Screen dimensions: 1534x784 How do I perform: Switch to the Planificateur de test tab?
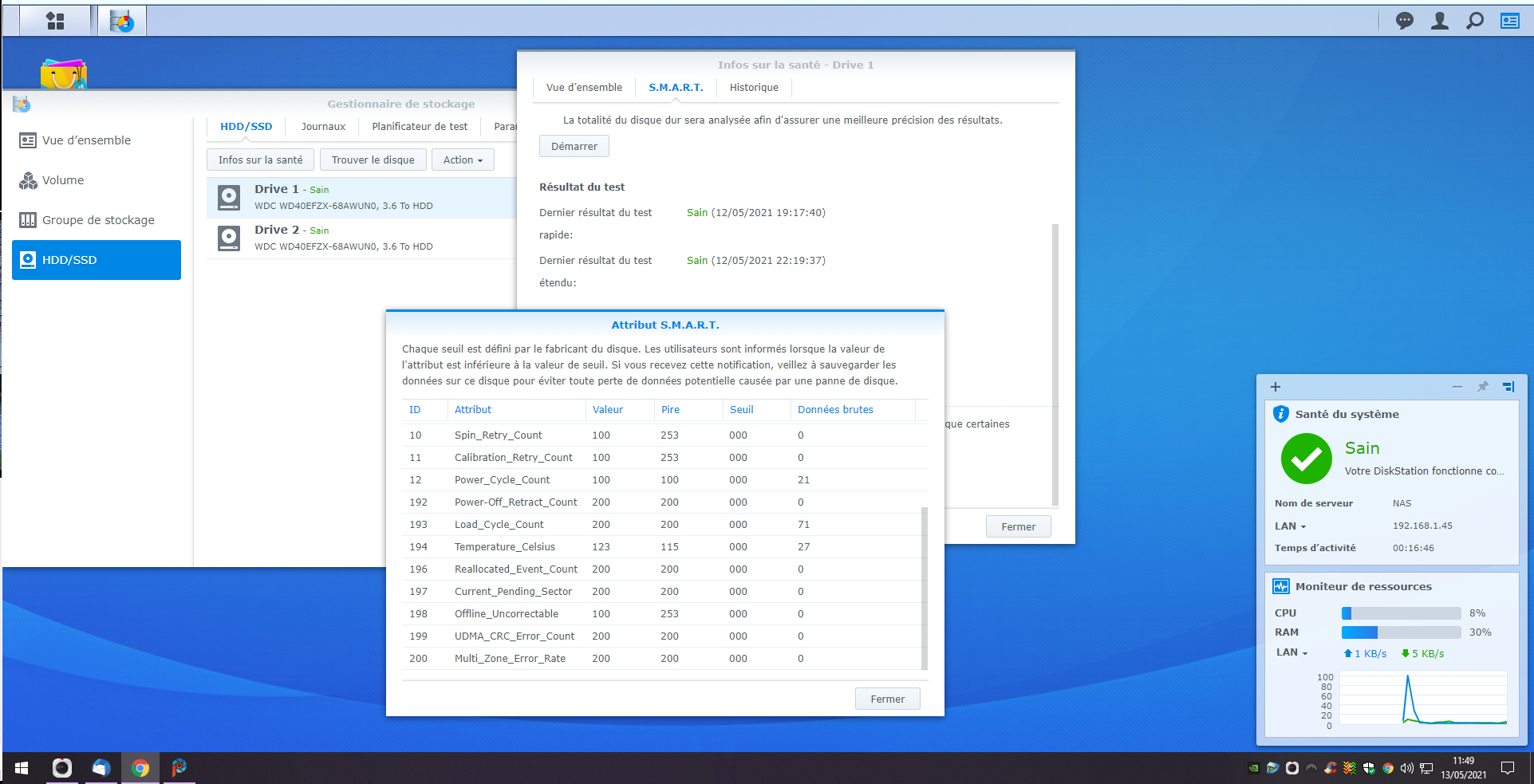coord(420,127)
